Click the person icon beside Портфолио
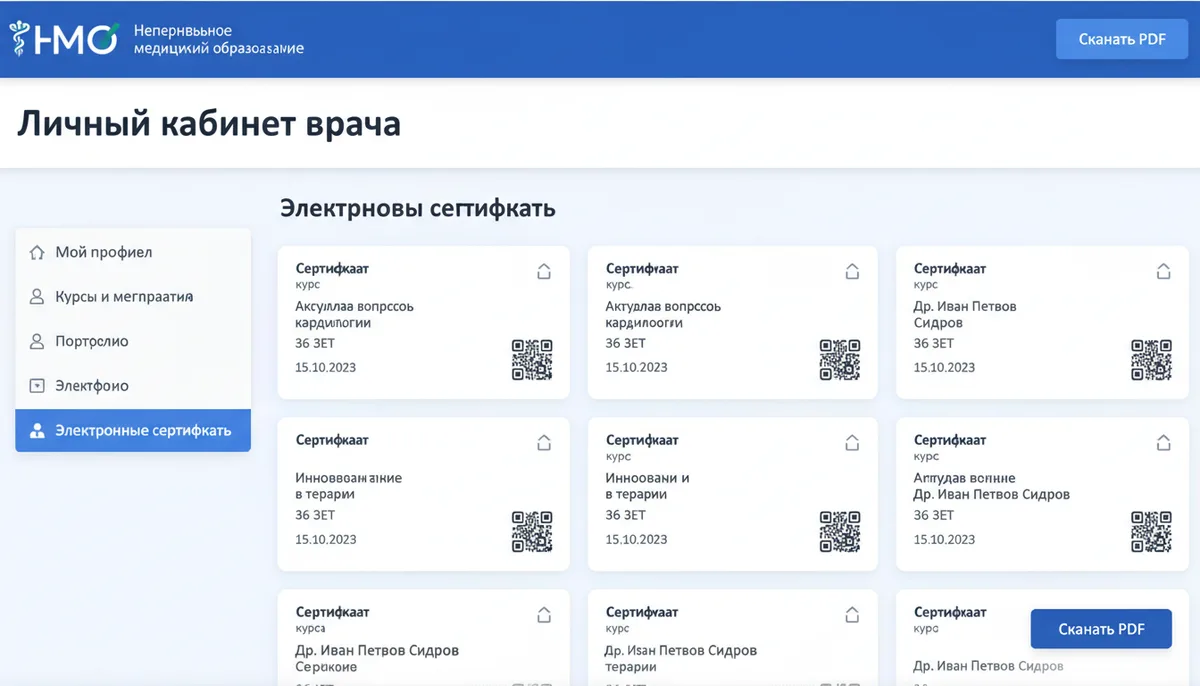 tap(37, 342)
